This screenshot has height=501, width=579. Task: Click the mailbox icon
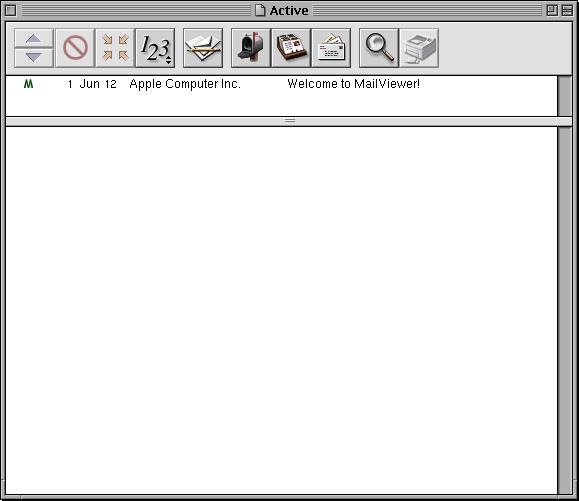point(251,48)
